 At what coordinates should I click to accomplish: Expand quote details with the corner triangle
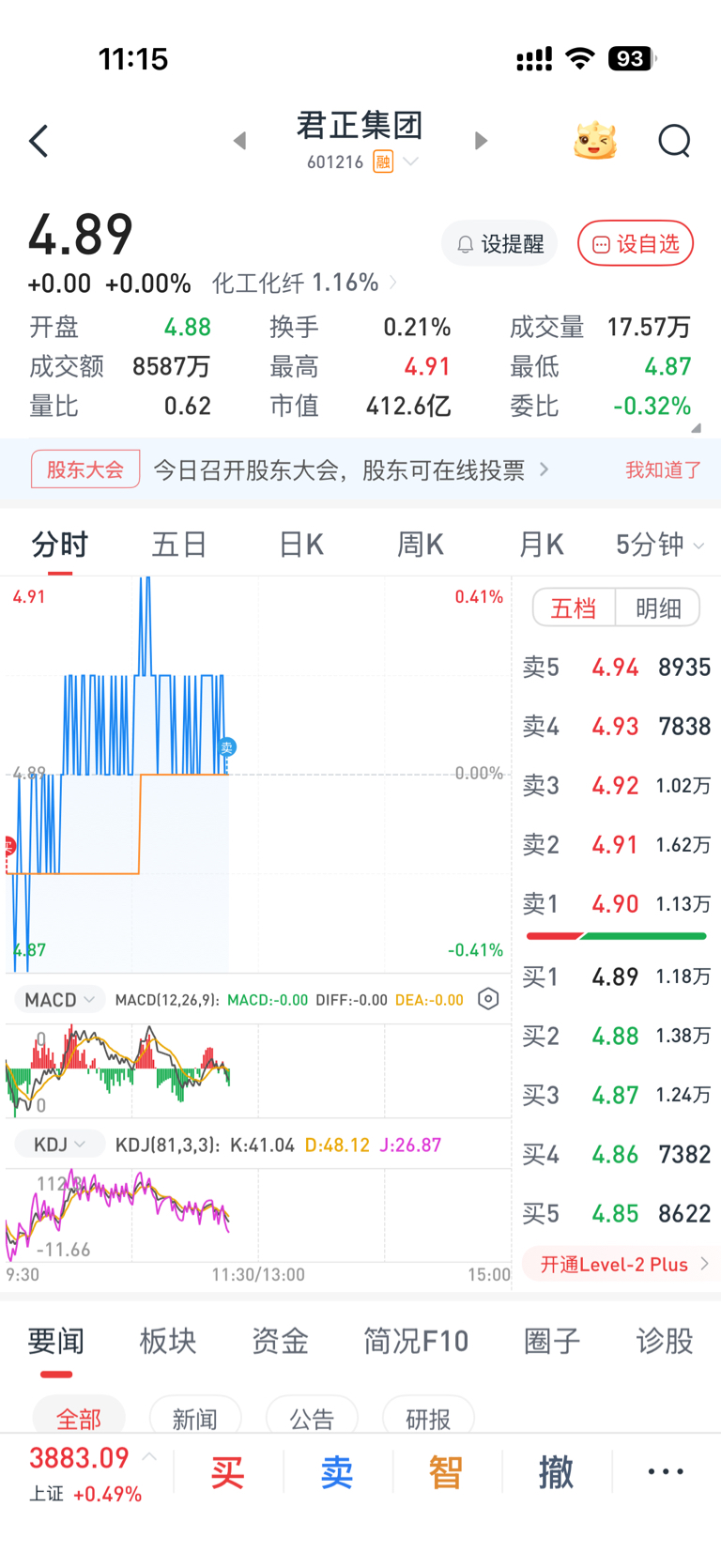696,427
